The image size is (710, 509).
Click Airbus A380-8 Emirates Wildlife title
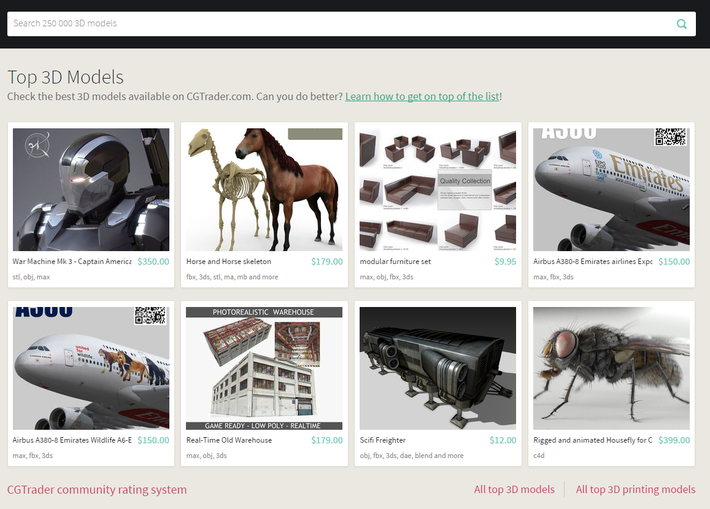pos(72,440)
